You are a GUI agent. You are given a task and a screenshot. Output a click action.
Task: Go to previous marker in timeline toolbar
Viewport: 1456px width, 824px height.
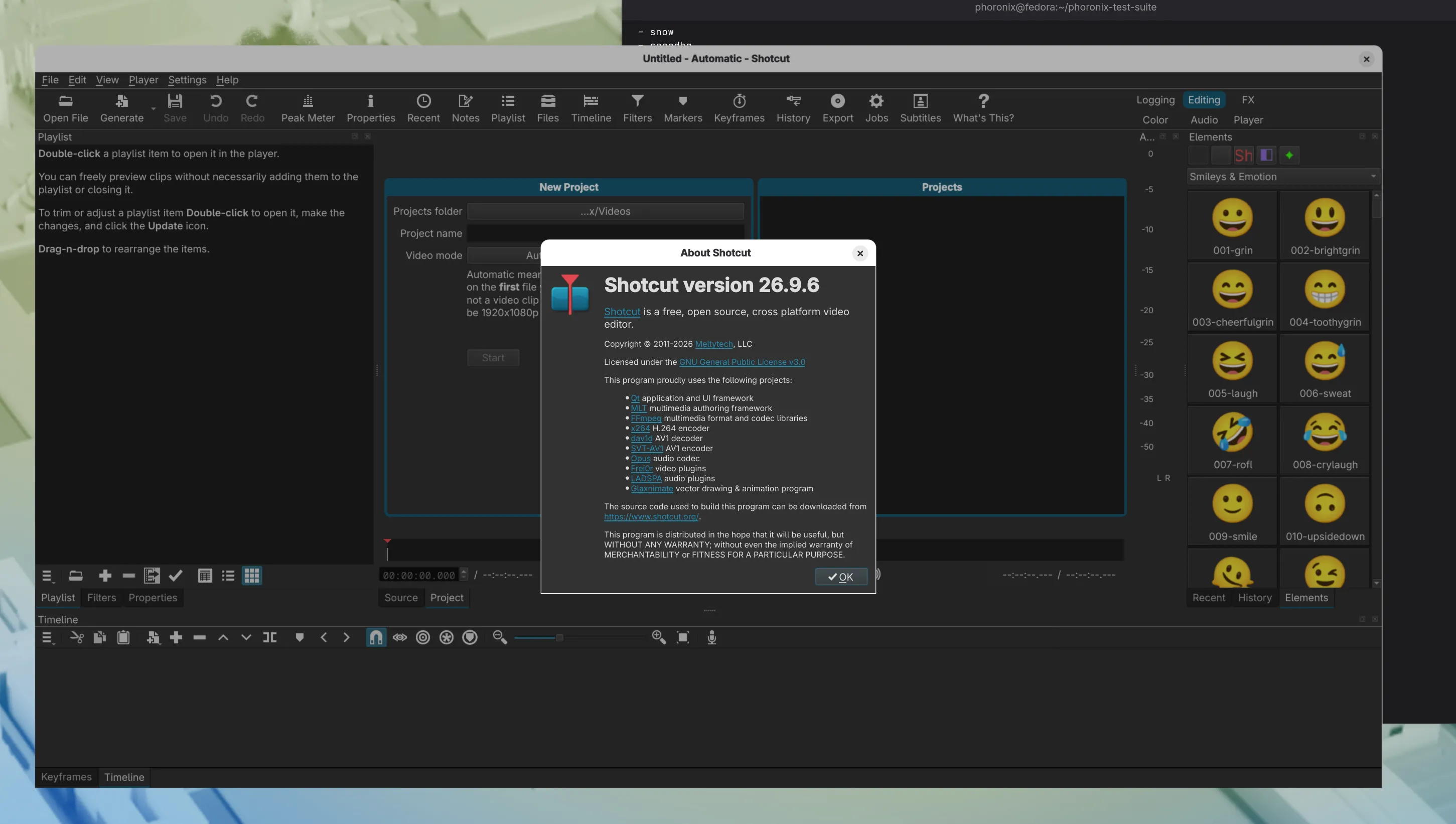324,638
